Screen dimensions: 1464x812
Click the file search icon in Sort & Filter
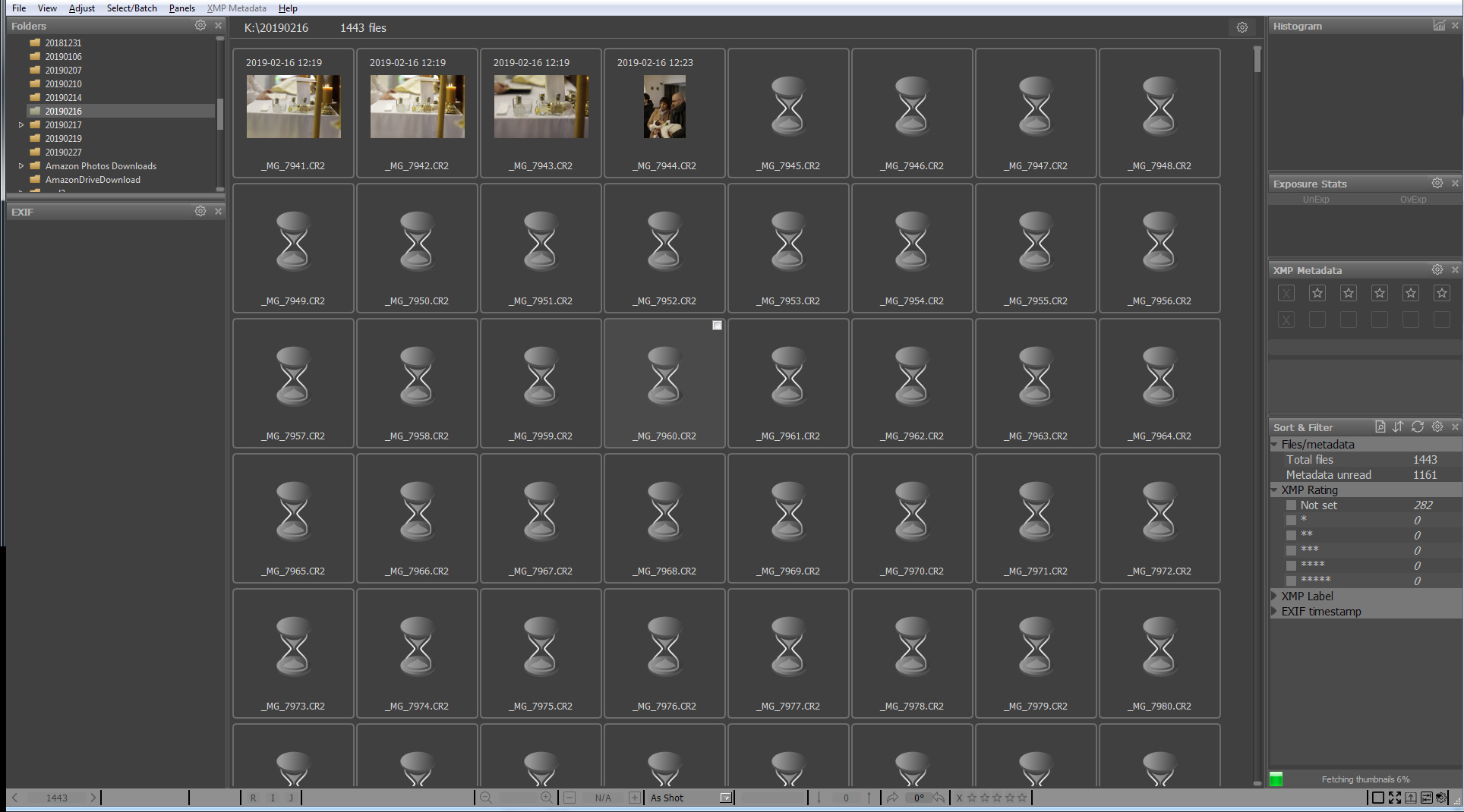pyautogui.click(x=1380, y=427)
